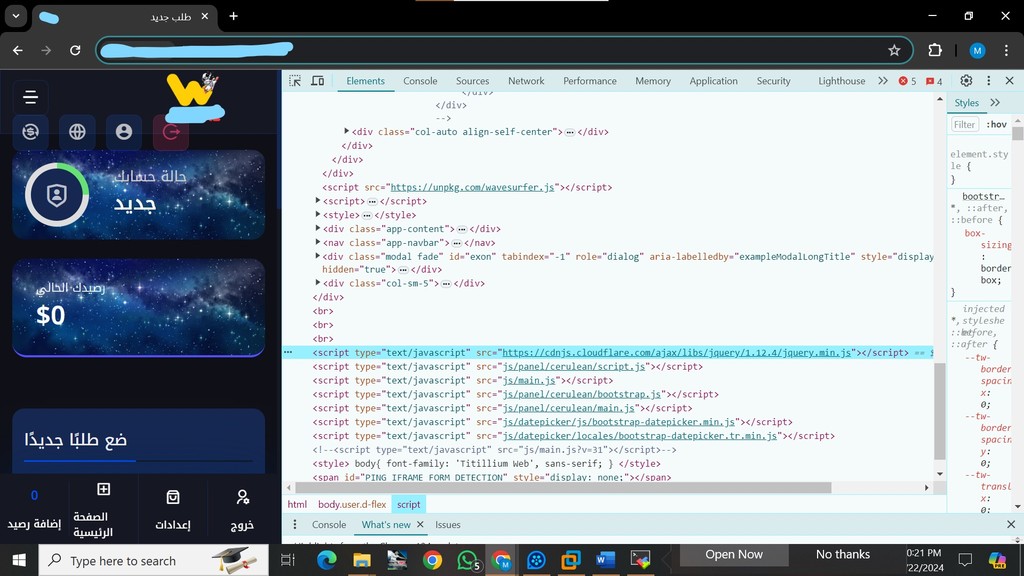Open the jquery.min.js cloudflare link

click(x=677, y=353)
